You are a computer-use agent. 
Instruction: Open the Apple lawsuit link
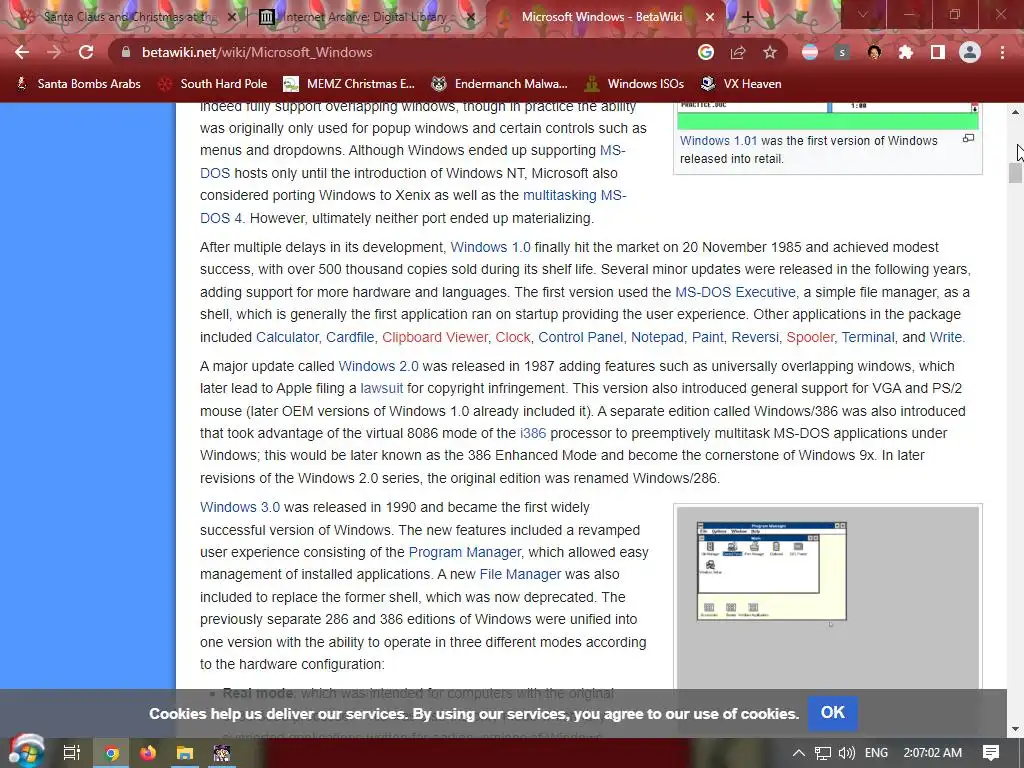[x=381, y=389]
